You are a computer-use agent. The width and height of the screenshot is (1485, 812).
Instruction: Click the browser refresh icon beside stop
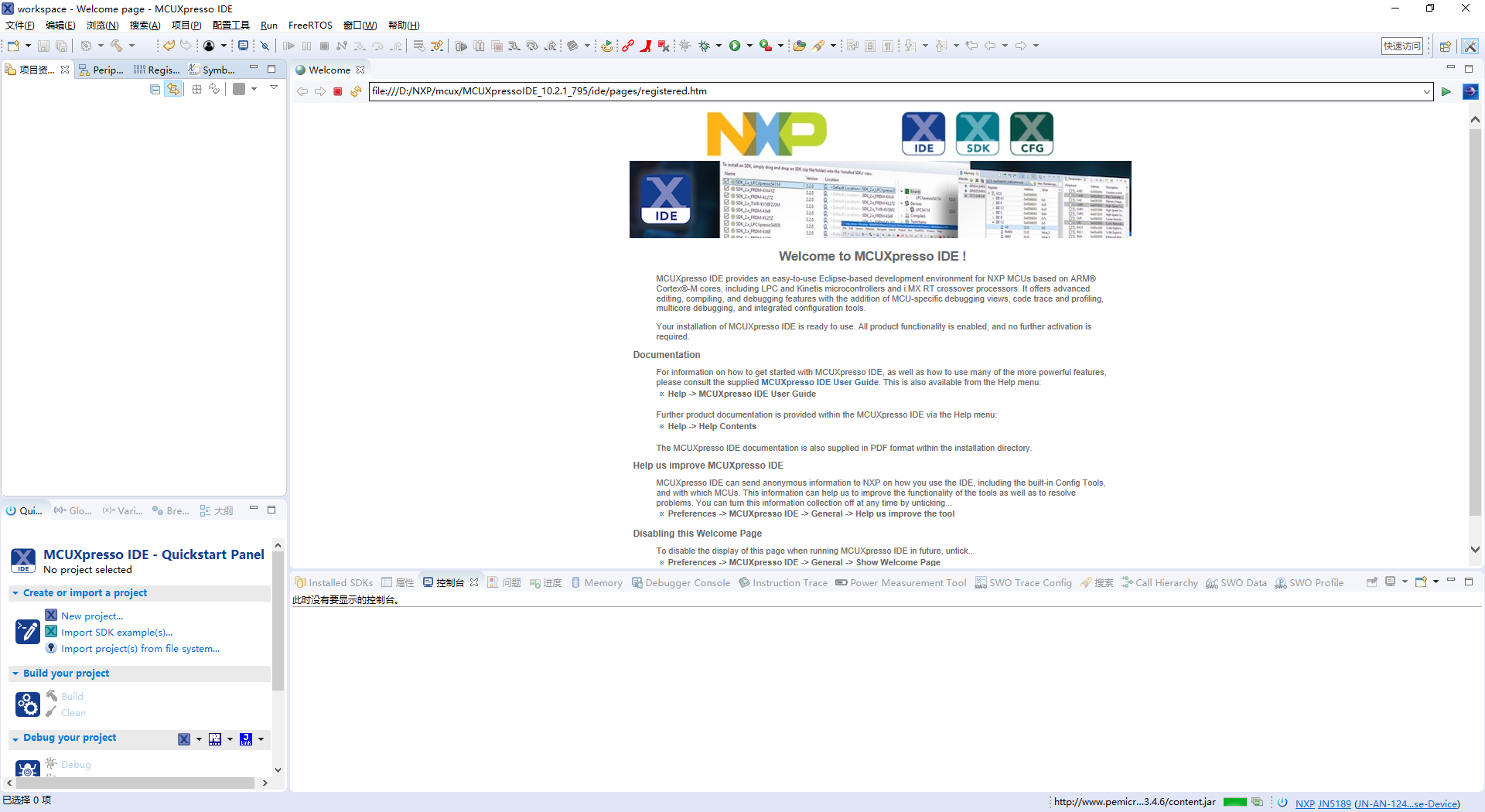[x=356, y=91]
